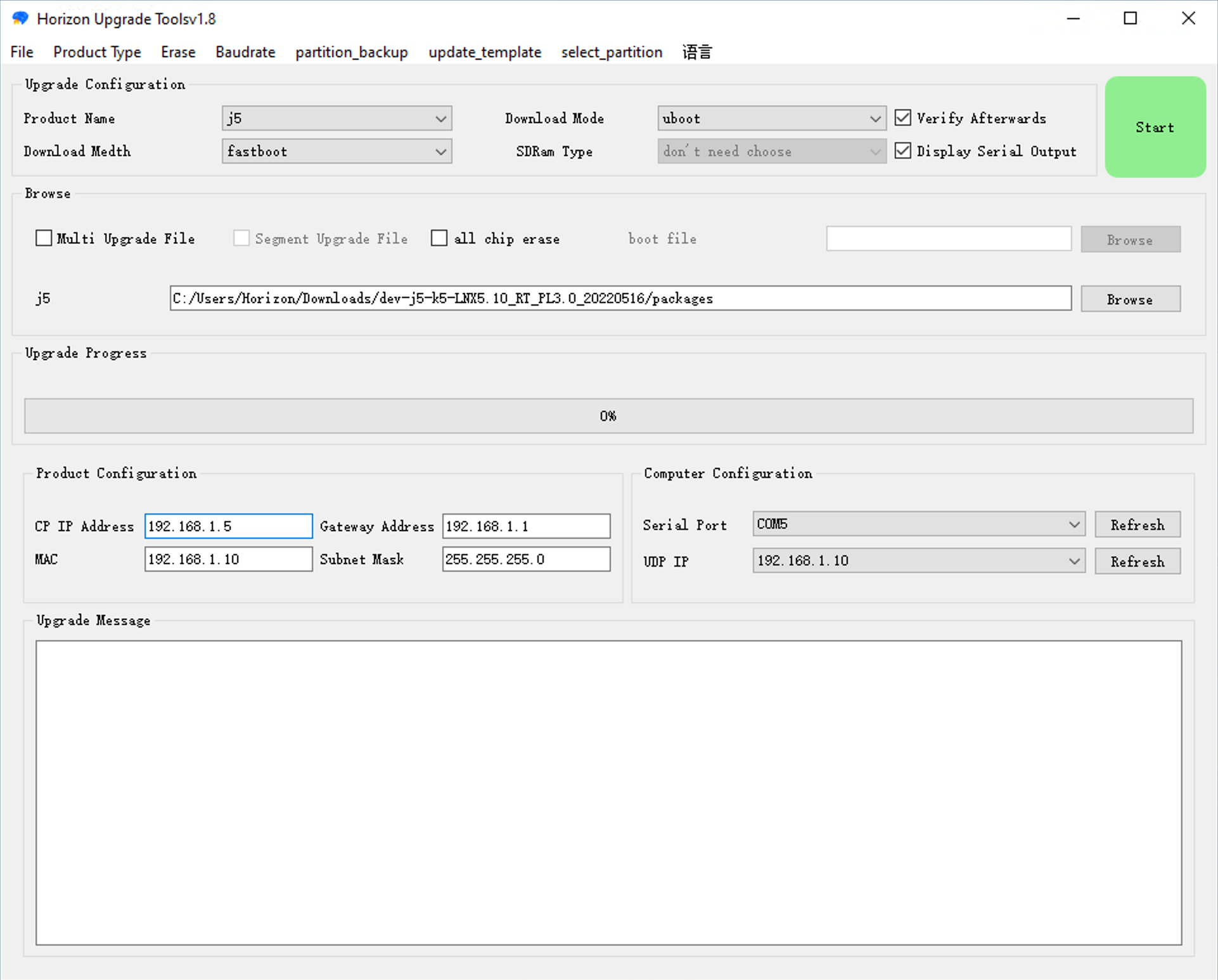Minimize the Horizon Upgrade Tools window
This screenshot has width=1218, height=980.
pos(1073,18)
